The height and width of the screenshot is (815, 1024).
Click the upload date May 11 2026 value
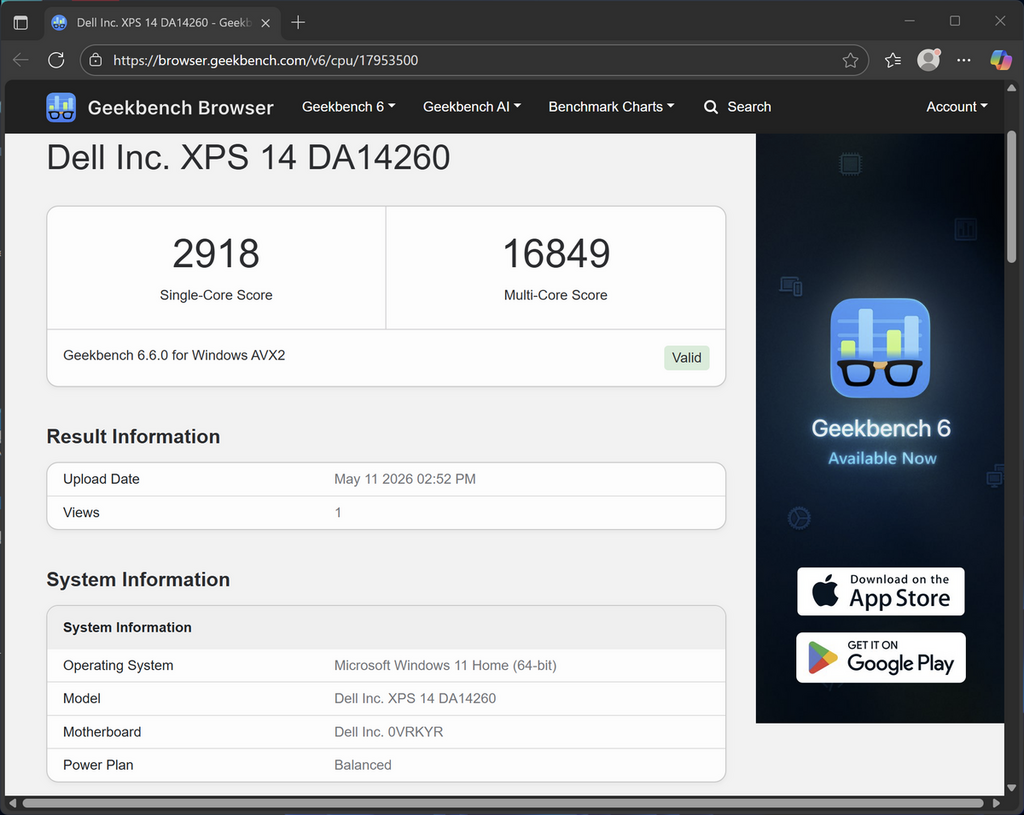tap(405, 479)
